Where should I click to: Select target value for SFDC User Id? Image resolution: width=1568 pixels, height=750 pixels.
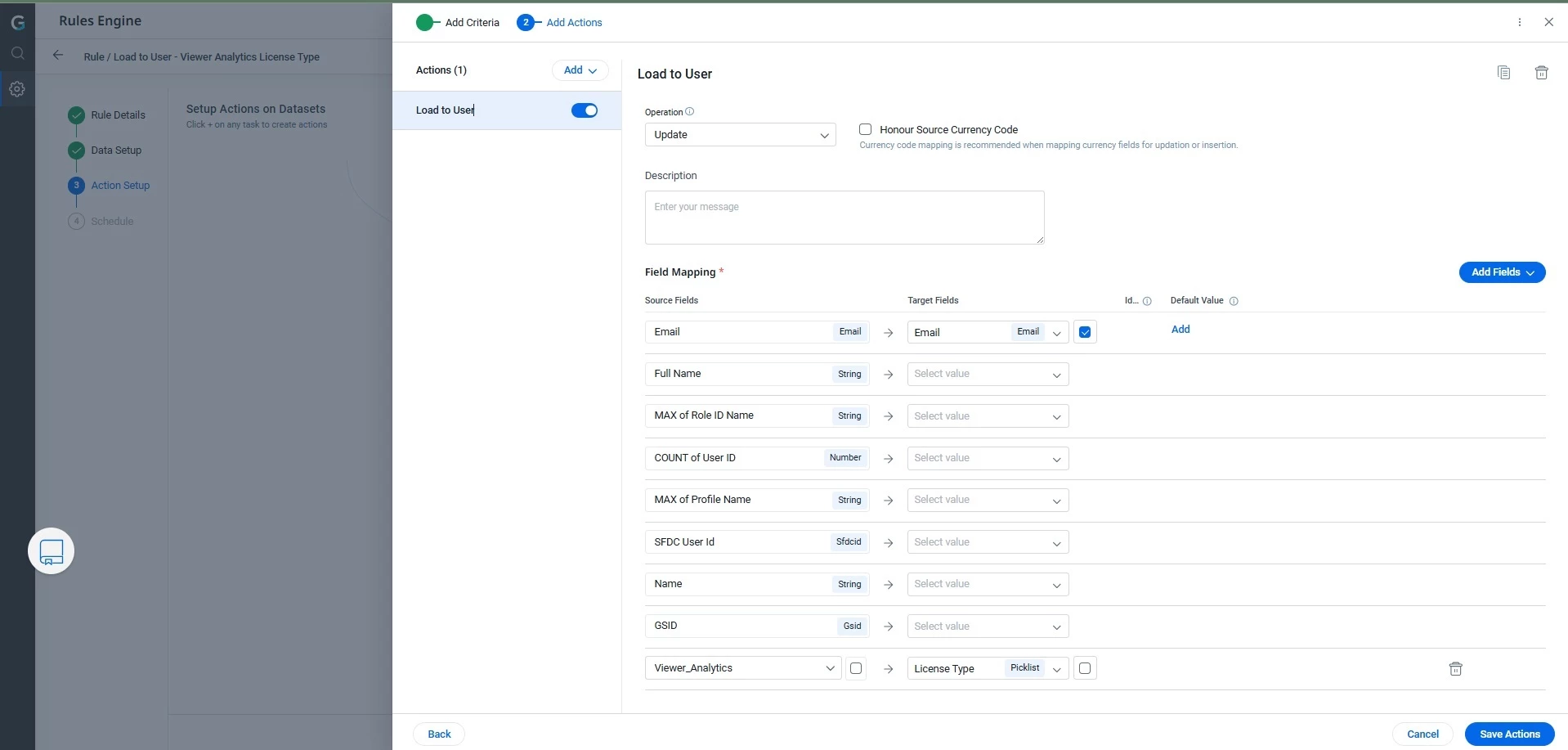click(988, 542)
